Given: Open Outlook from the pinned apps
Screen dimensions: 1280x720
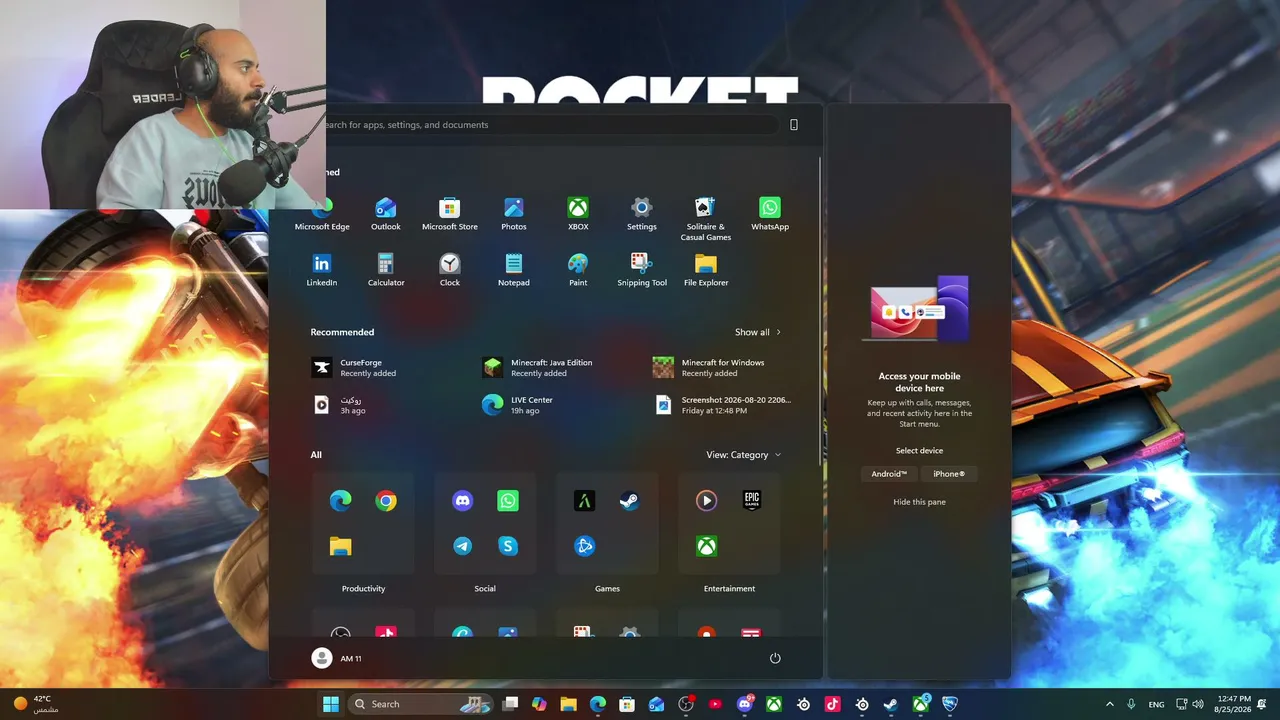Looking at the screenshot, I should (x=386, y=215).
